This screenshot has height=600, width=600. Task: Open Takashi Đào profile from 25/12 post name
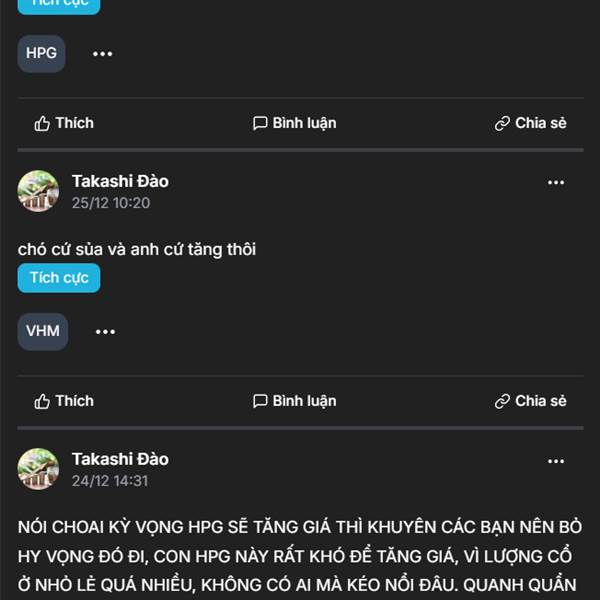point(120,181)
